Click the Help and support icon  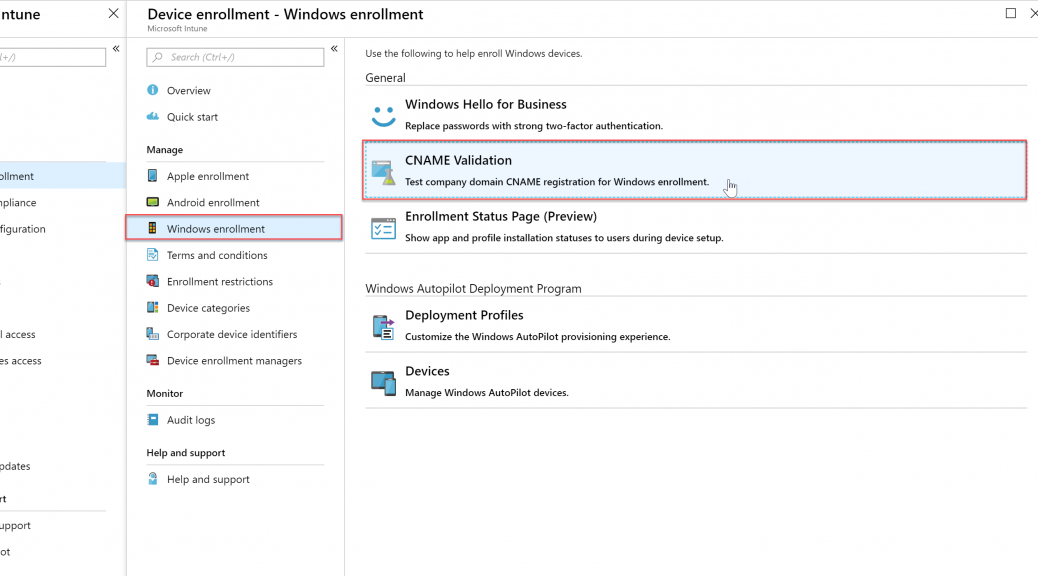coord(152,479)
